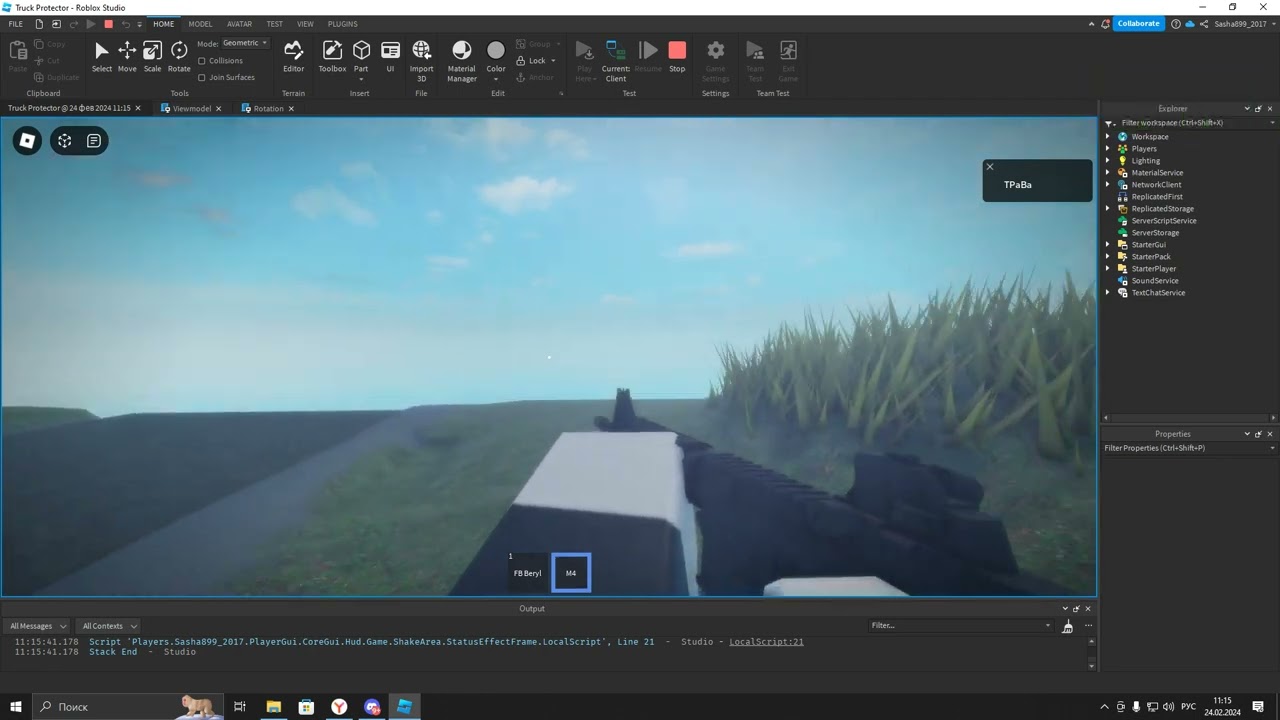Open the Roblox menu in the game viewport
1280x720 pixels.
click(28, 141)
